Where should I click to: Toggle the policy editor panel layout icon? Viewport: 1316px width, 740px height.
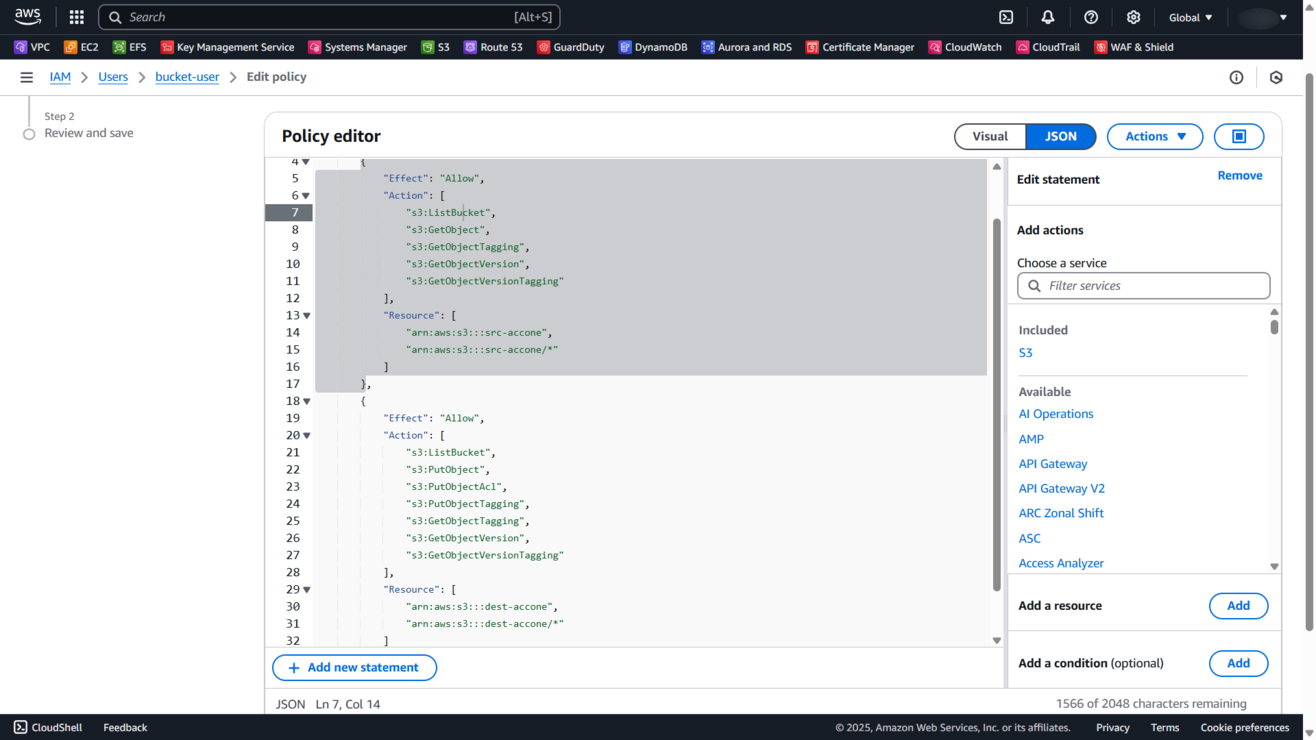pos(1239,136)
